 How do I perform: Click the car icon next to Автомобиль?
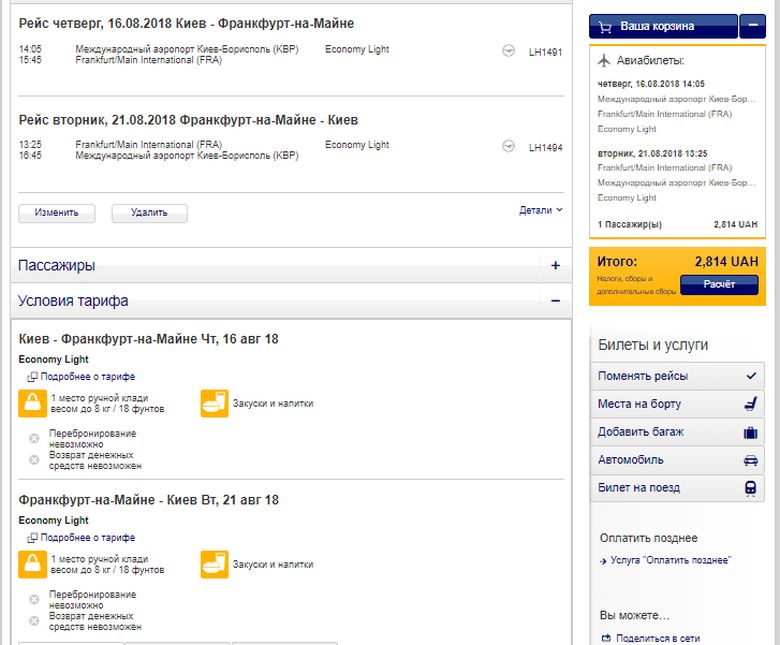pyautogui.click(x=750, y=460)
